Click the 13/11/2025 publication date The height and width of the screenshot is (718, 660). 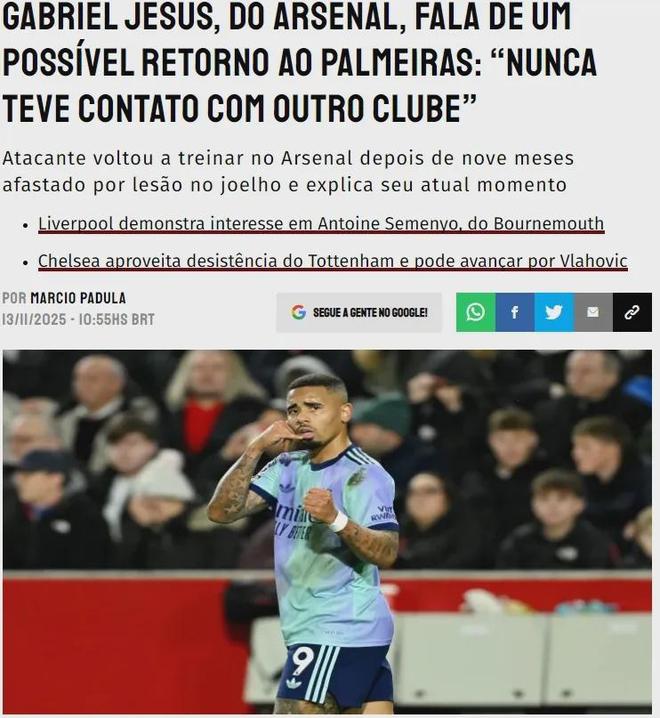click(34, 319)
